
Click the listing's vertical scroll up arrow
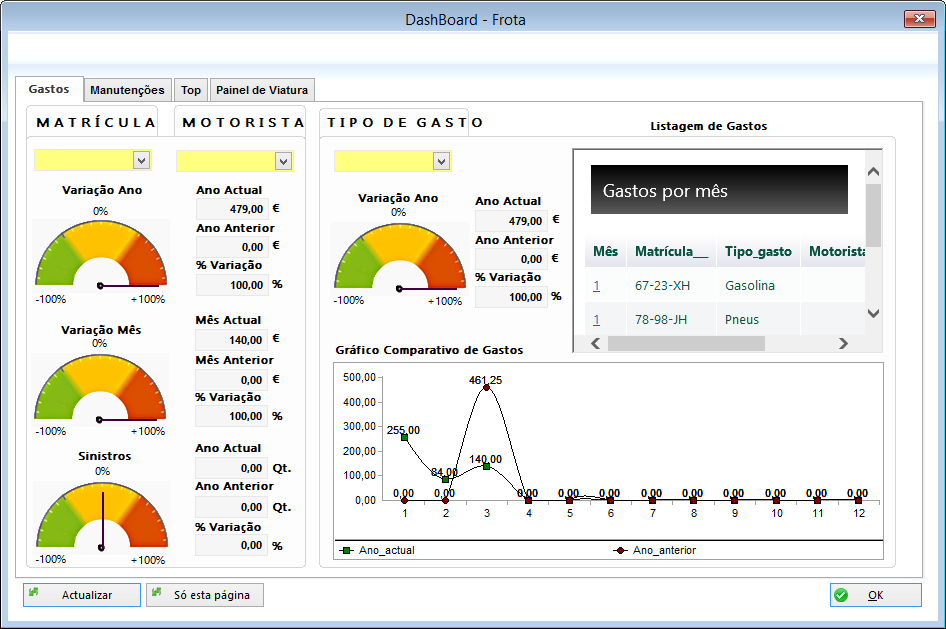[x=873, y=172]
